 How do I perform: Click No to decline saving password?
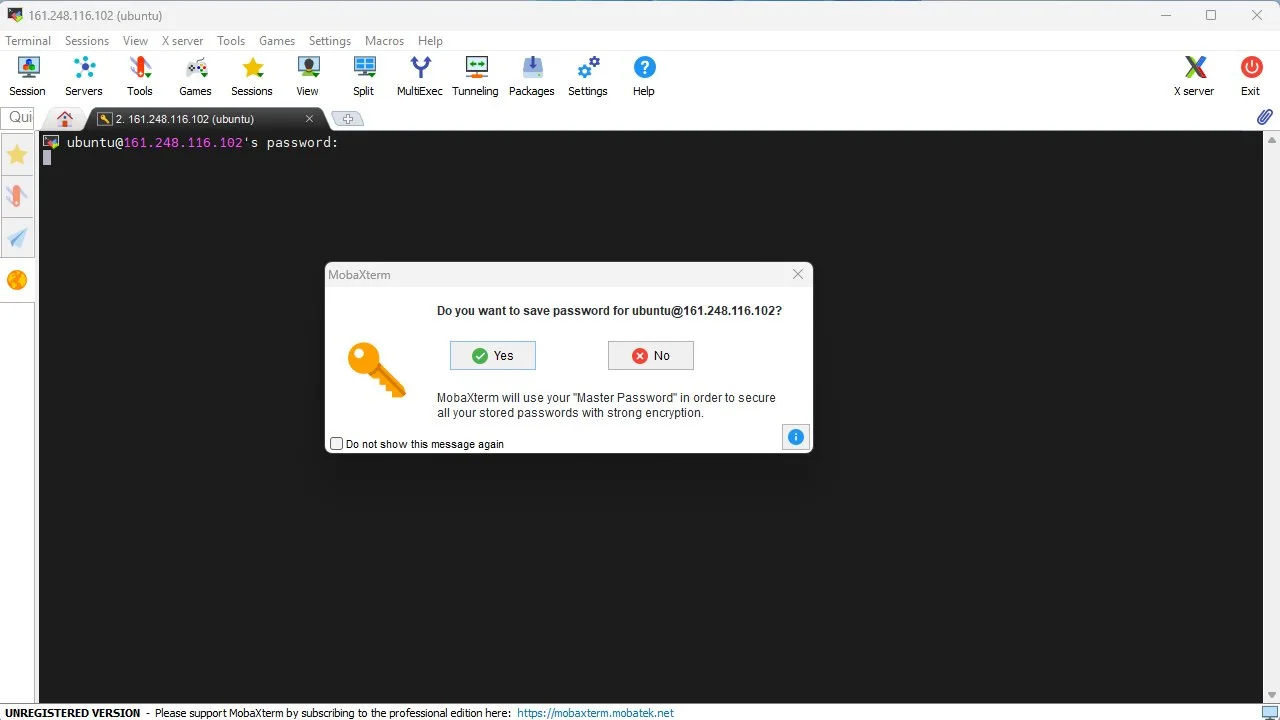click(651, 356)
